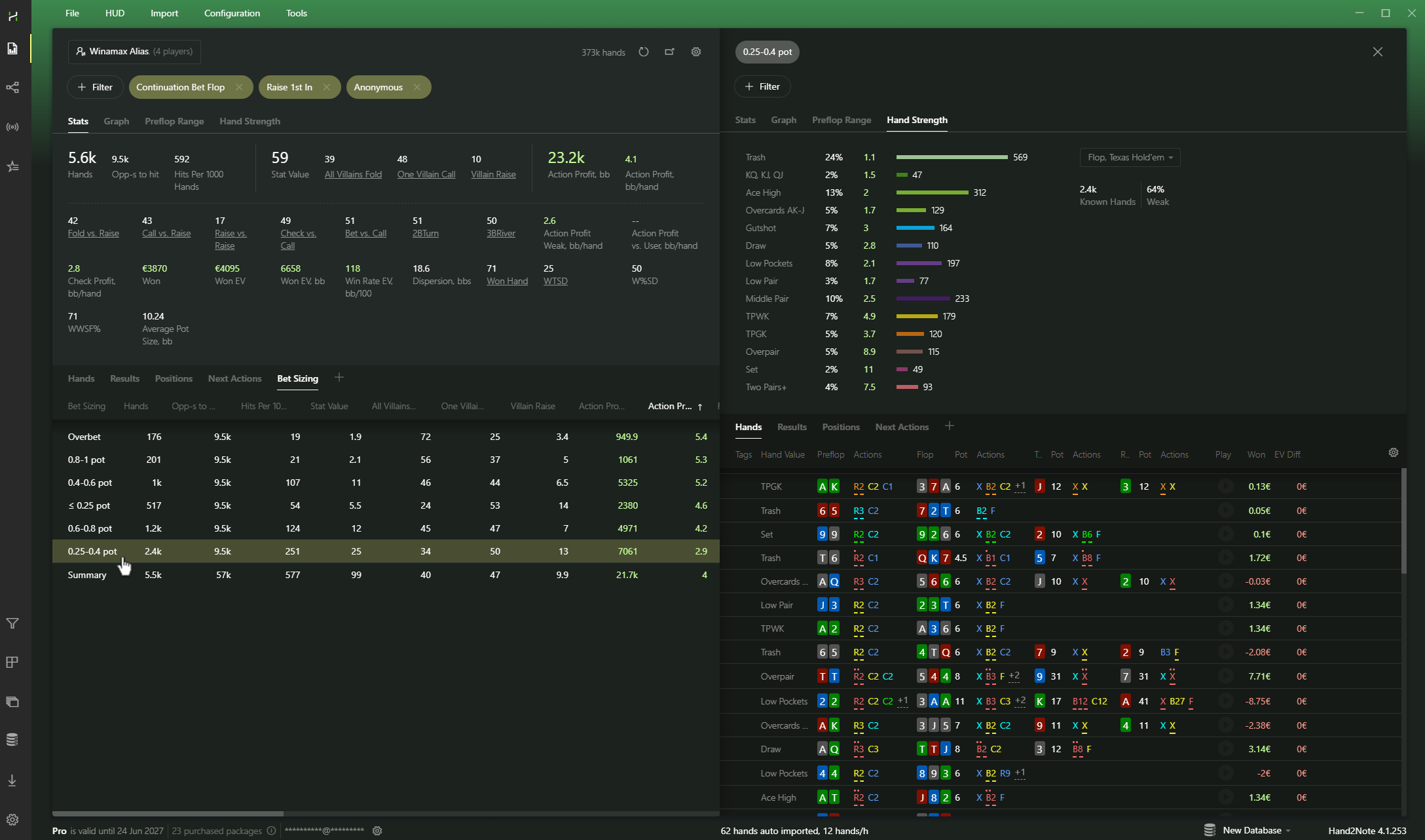1425x840 pixels.
Task: Open the Configuration menu
Action: 232,13
